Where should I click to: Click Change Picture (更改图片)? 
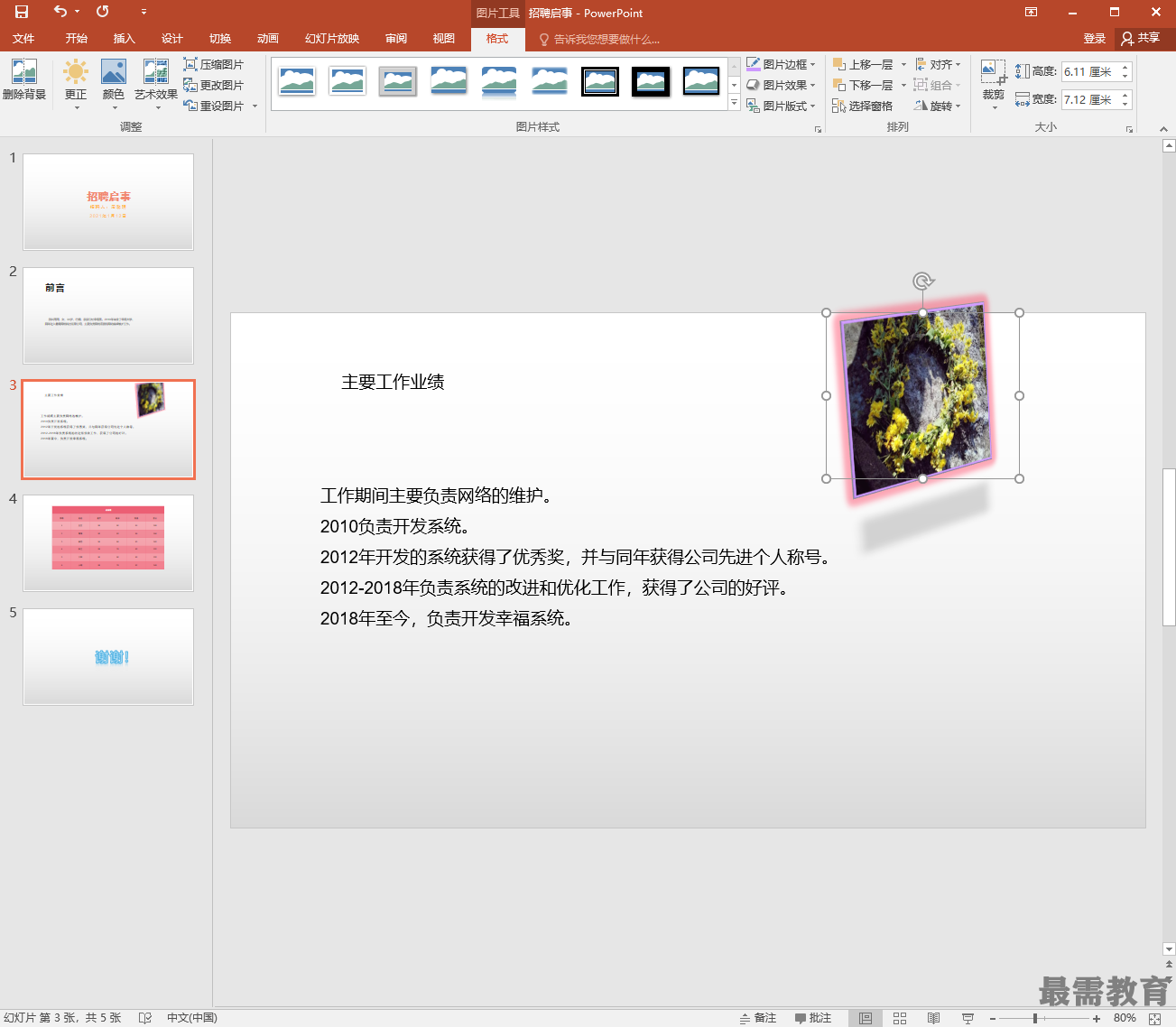[214, 85]
